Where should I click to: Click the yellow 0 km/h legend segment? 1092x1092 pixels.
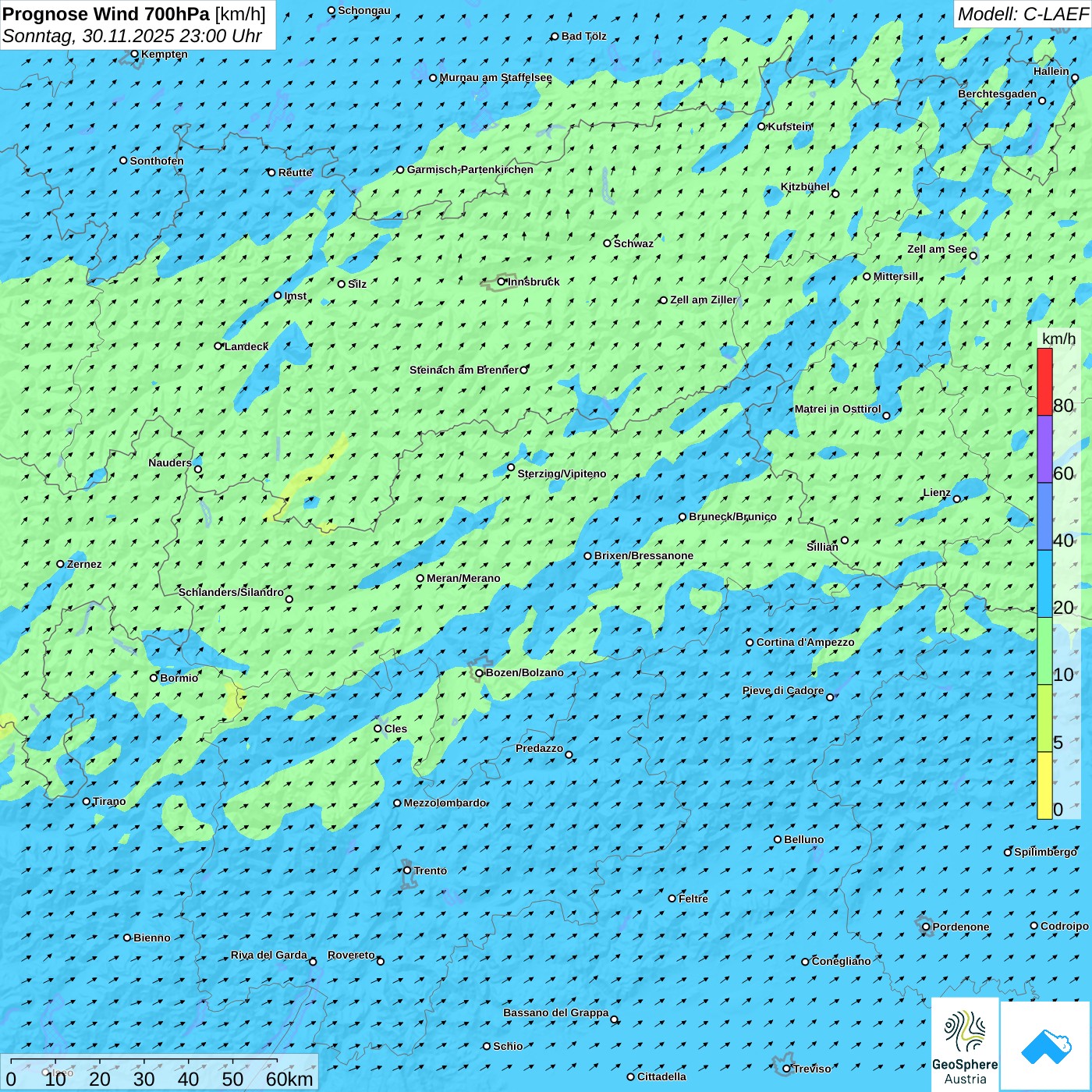click(x=1044, y=785)
